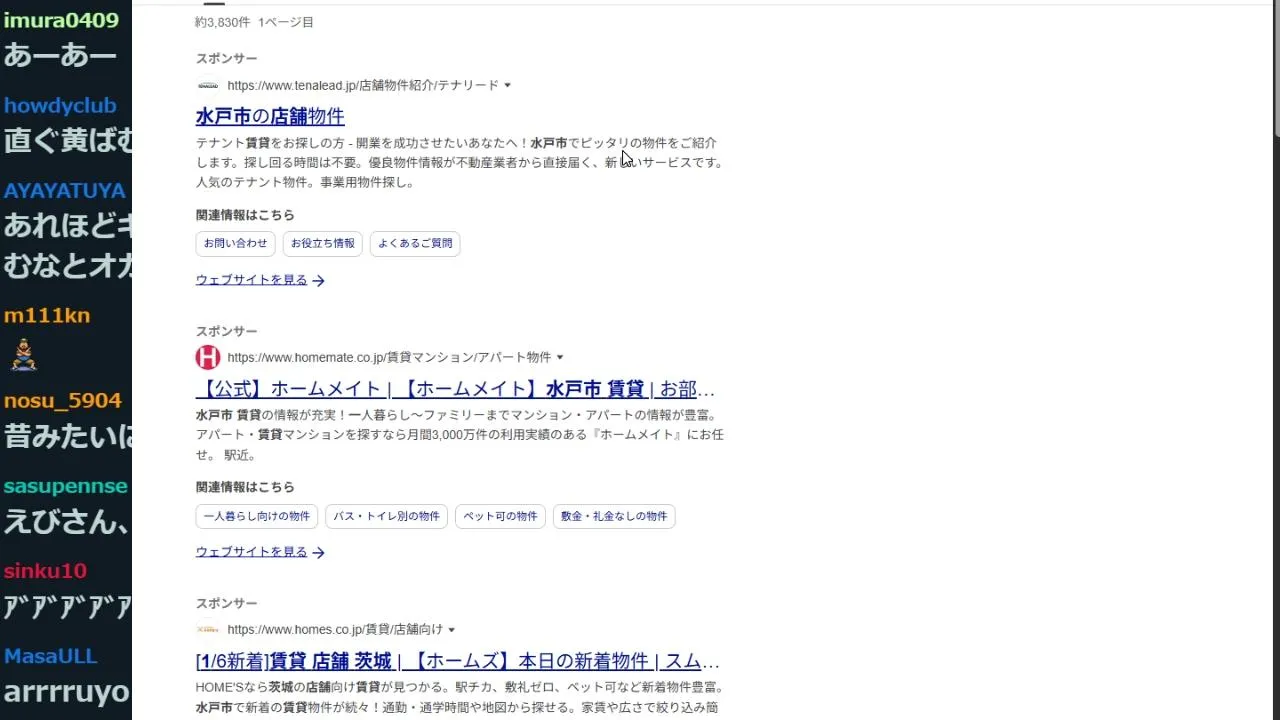Click the tenalead site favicon
The image size is (1280, 720).
coord(208,85)
